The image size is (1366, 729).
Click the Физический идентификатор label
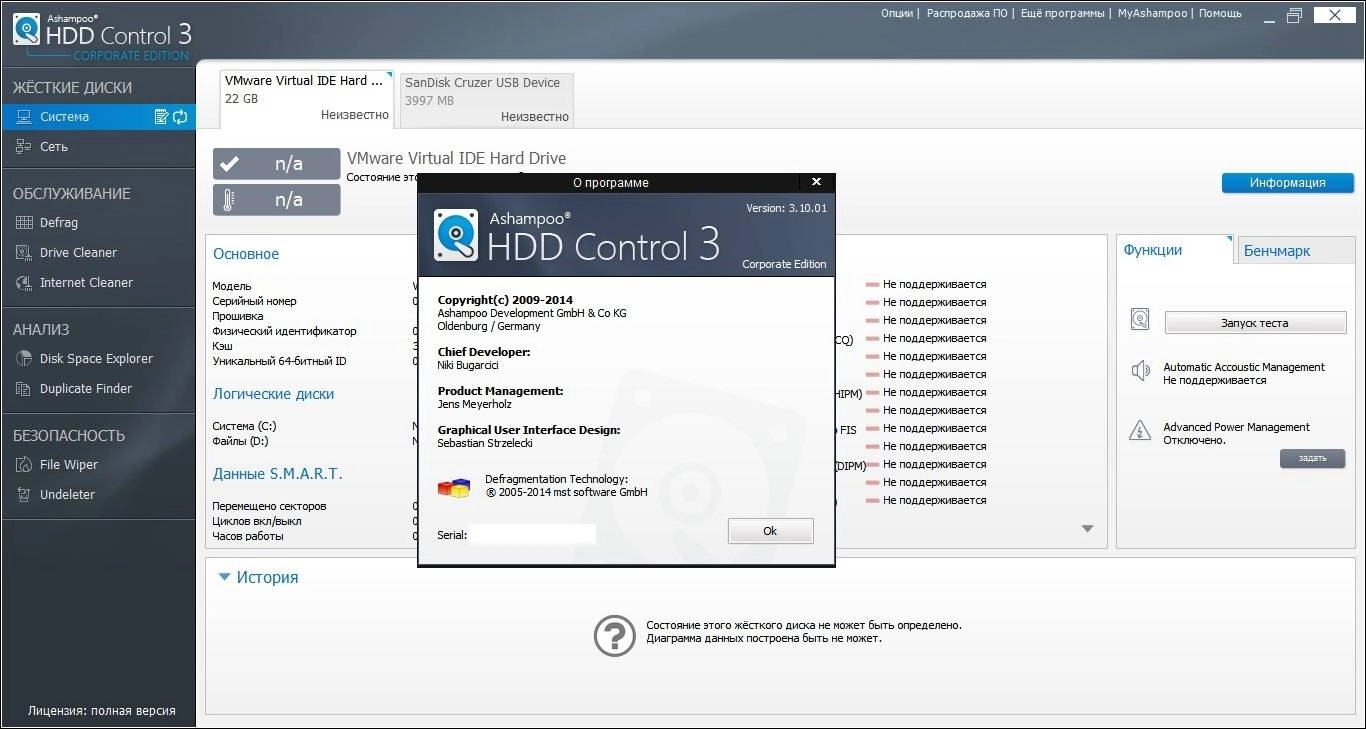[284, 331]
